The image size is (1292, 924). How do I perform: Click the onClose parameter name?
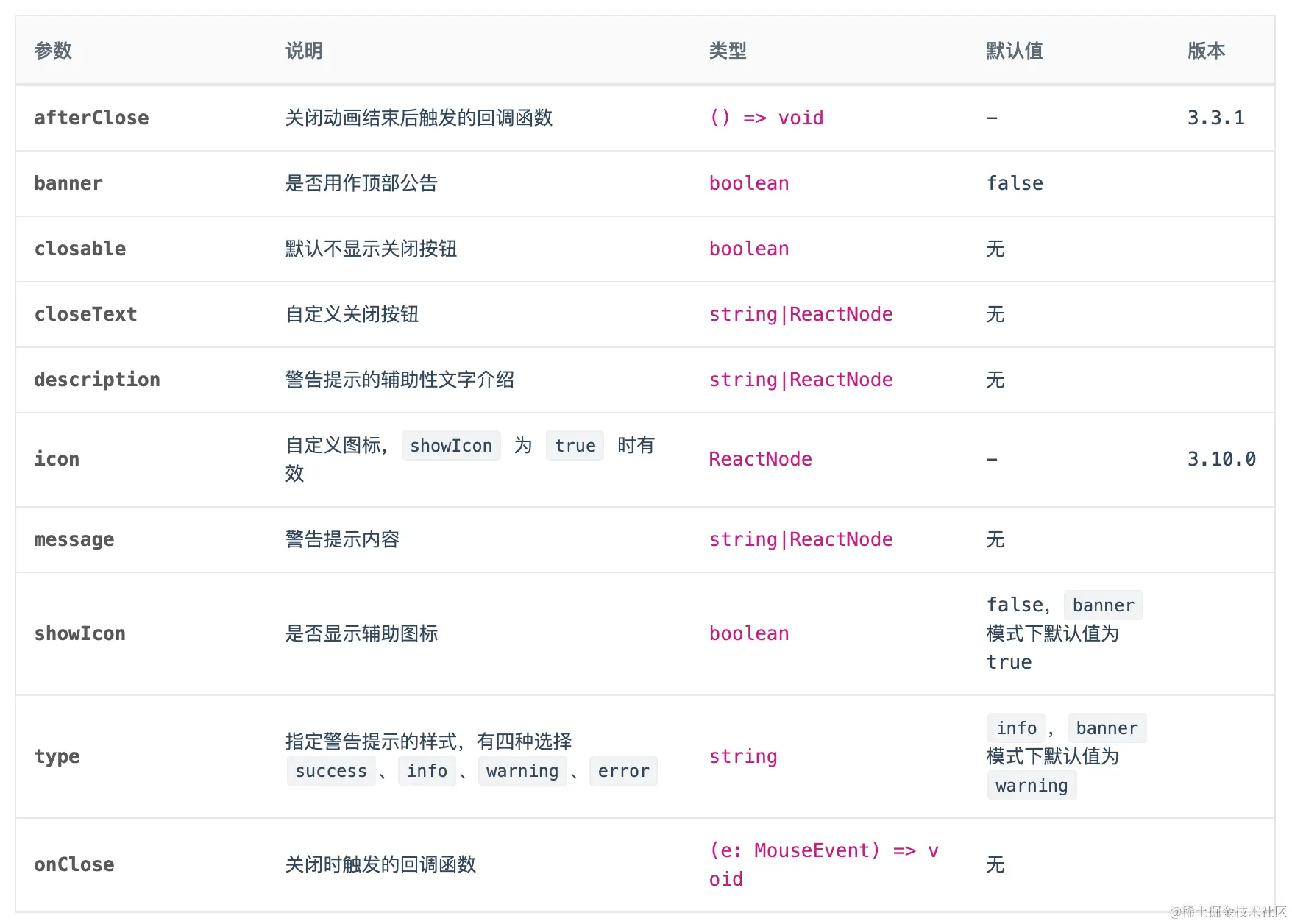pyautogui.click(x=74, y=864)
